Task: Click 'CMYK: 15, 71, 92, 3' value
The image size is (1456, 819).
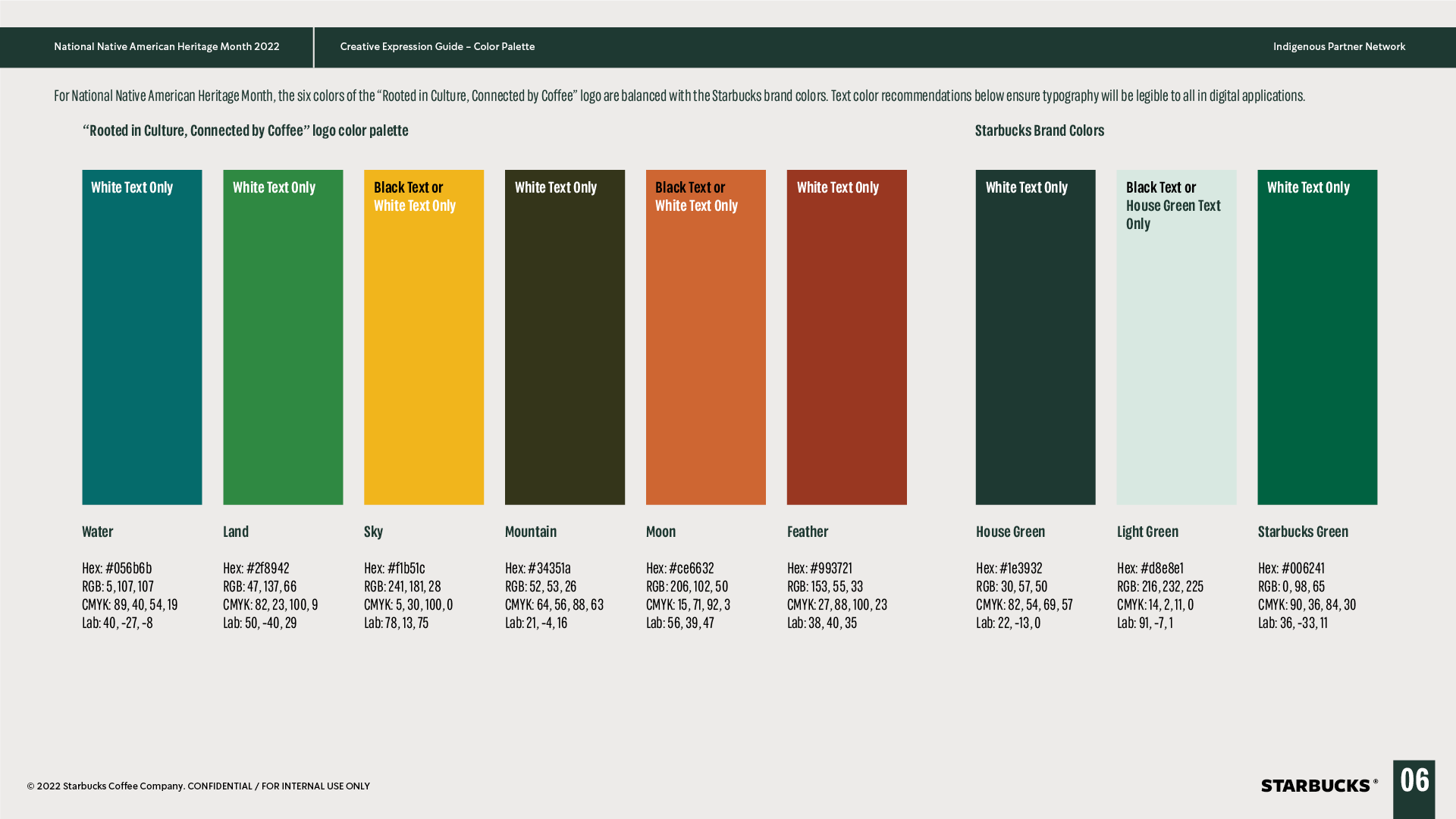Action: [689, 604]
